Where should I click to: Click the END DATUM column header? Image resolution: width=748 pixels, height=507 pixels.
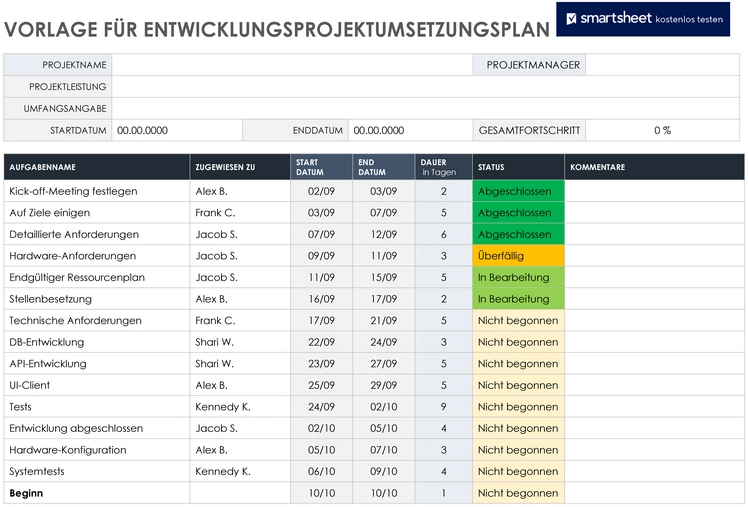(x=384, y=167)
